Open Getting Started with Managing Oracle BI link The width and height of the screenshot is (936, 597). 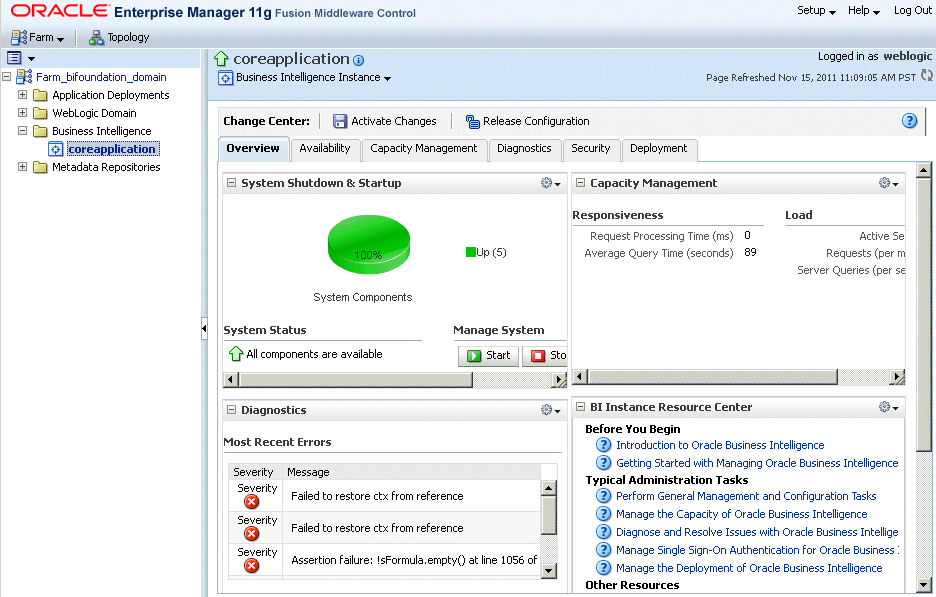click(757, 463)
